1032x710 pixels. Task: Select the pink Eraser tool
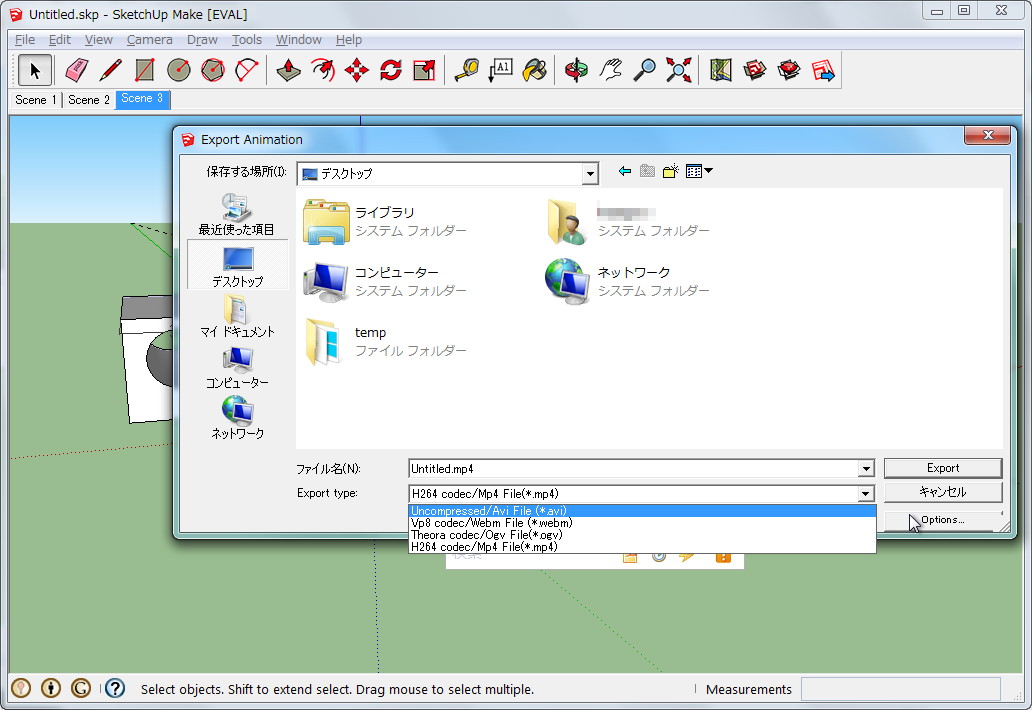pyautogui.click(x=77, y=70)
